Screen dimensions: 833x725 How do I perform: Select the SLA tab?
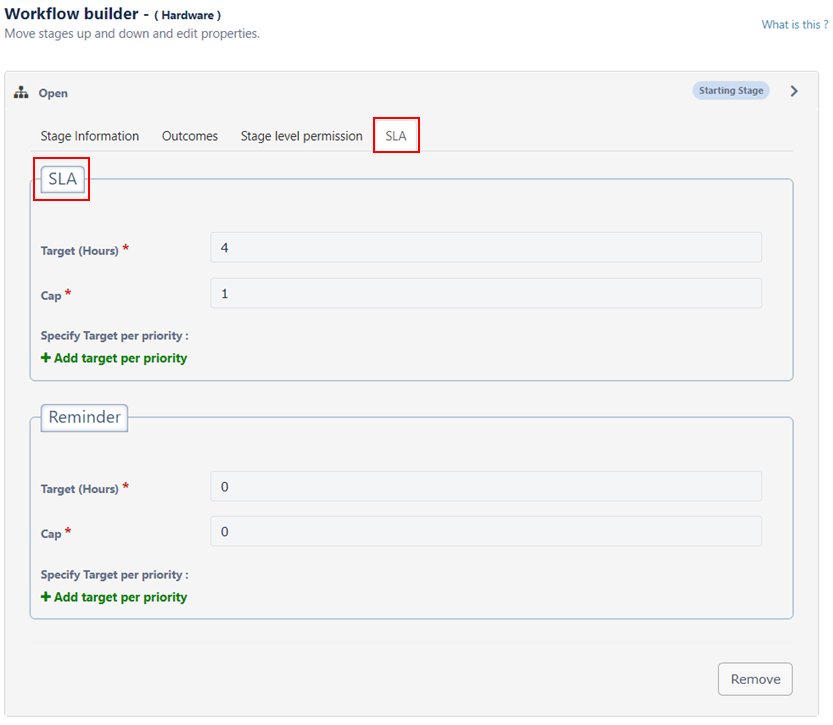tap(396, 136)
